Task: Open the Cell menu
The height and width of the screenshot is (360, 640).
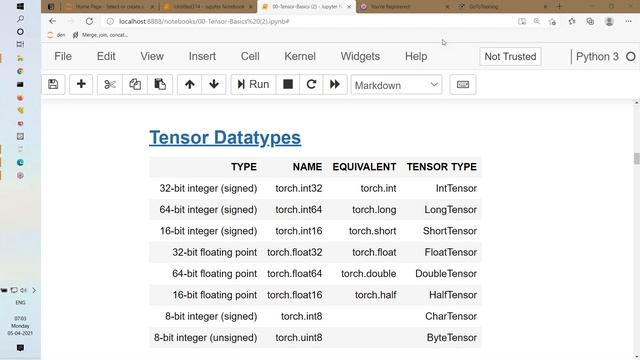Action: tap(250, 56)
